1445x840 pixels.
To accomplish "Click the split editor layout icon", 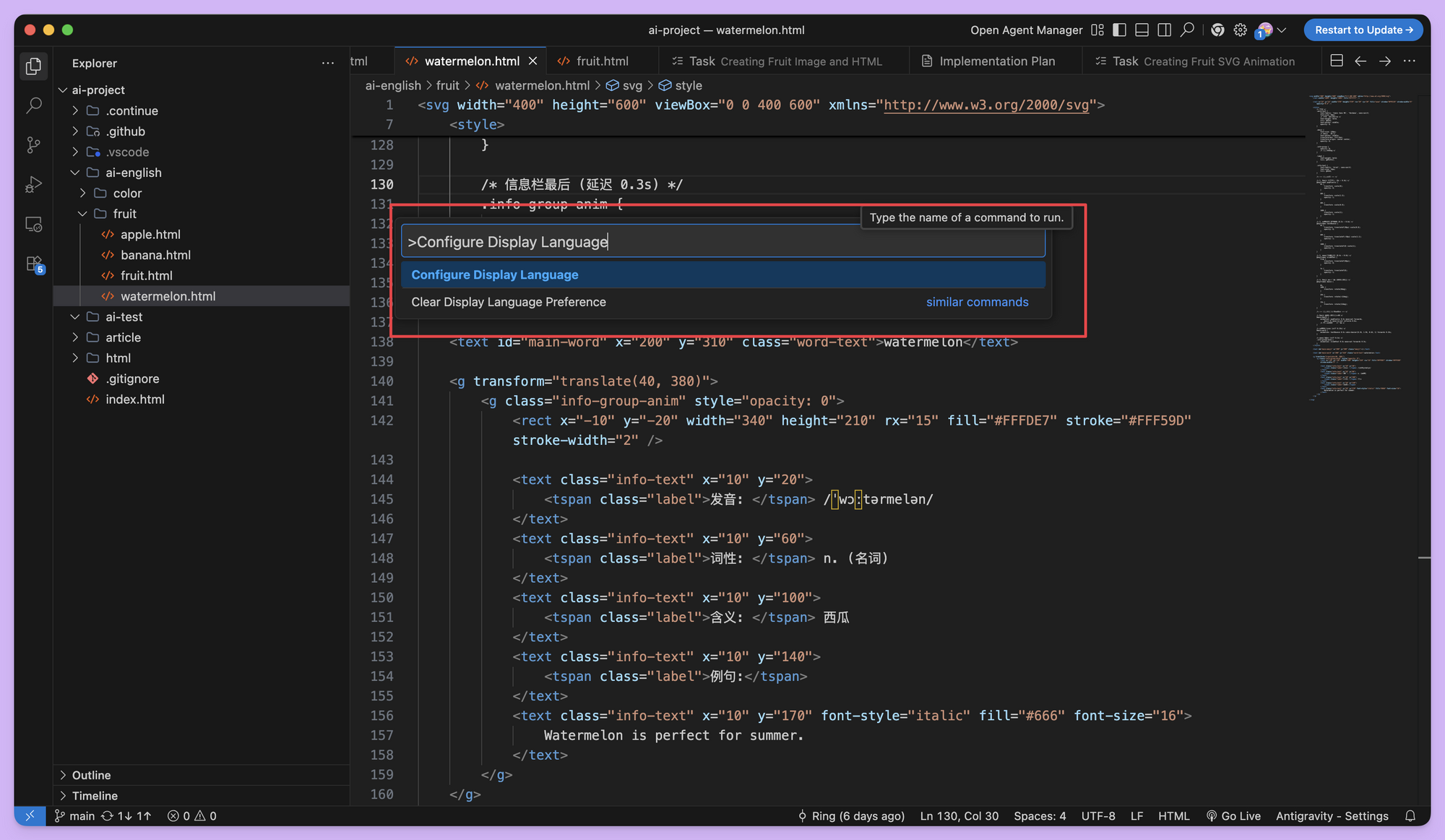I will [1336, 61].
